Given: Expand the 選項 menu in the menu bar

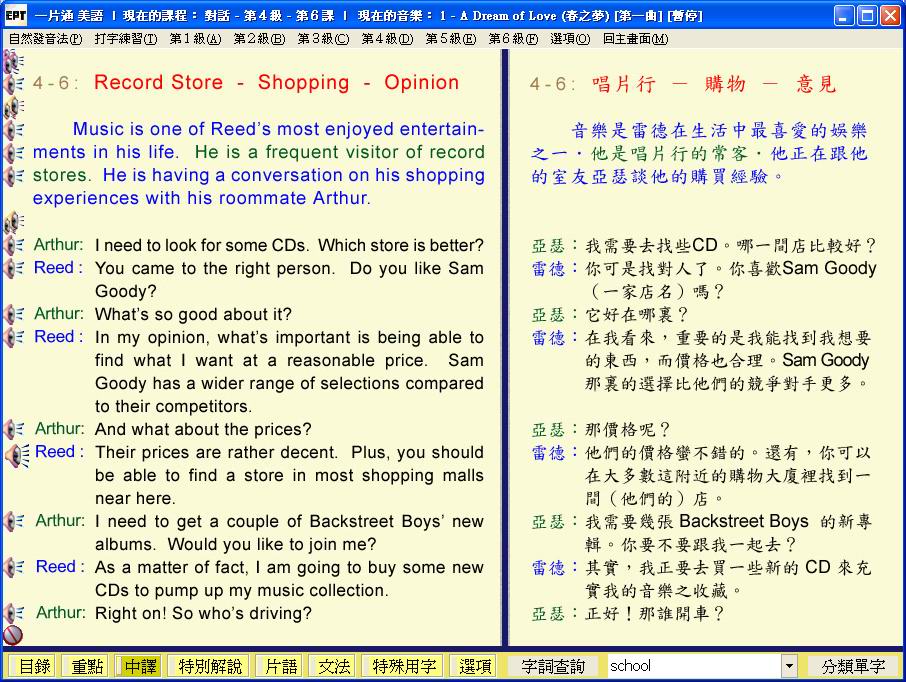Looking at the screenshot, I should (569, 39).
